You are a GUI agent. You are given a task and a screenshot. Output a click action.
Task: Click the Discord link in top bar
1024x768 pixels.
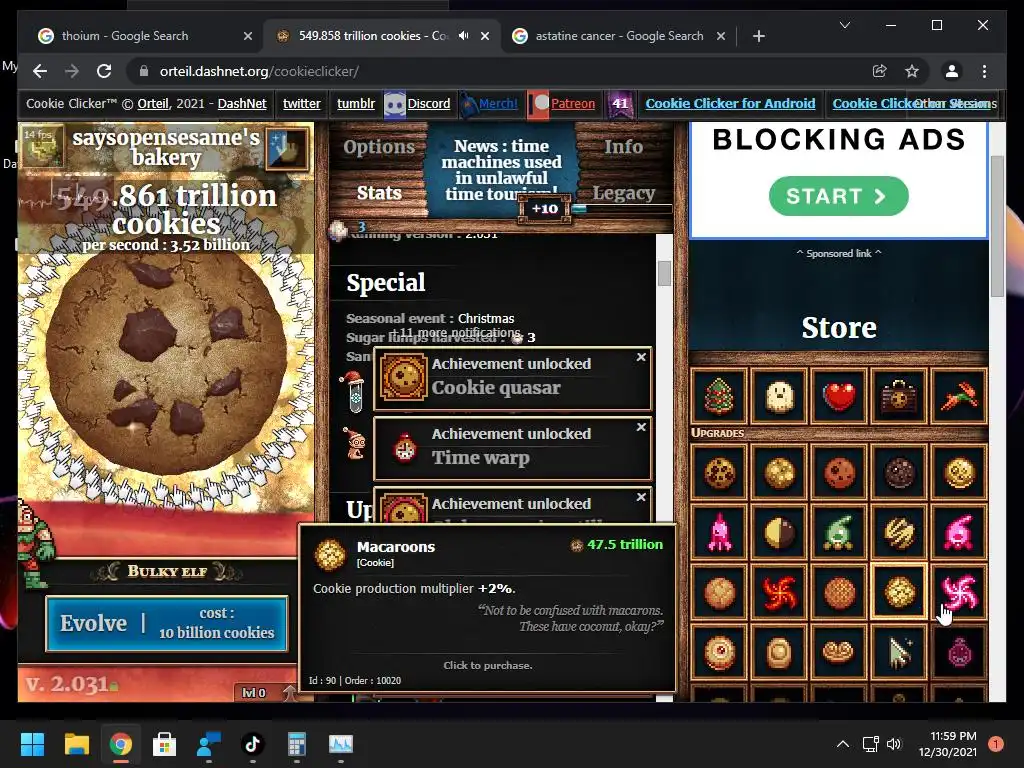[428, 103]
